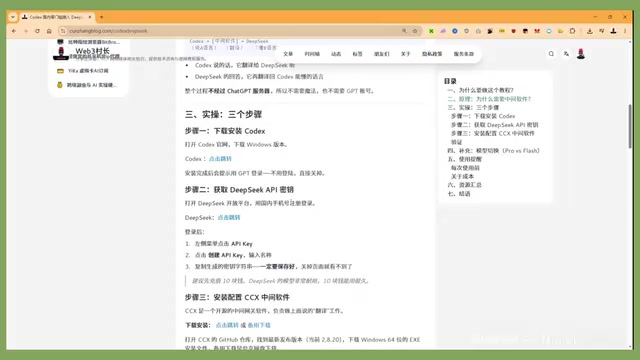640x360 pixels.
Task: Jump to 一、为什么要做这个教程? in contents
Action: 480,90
